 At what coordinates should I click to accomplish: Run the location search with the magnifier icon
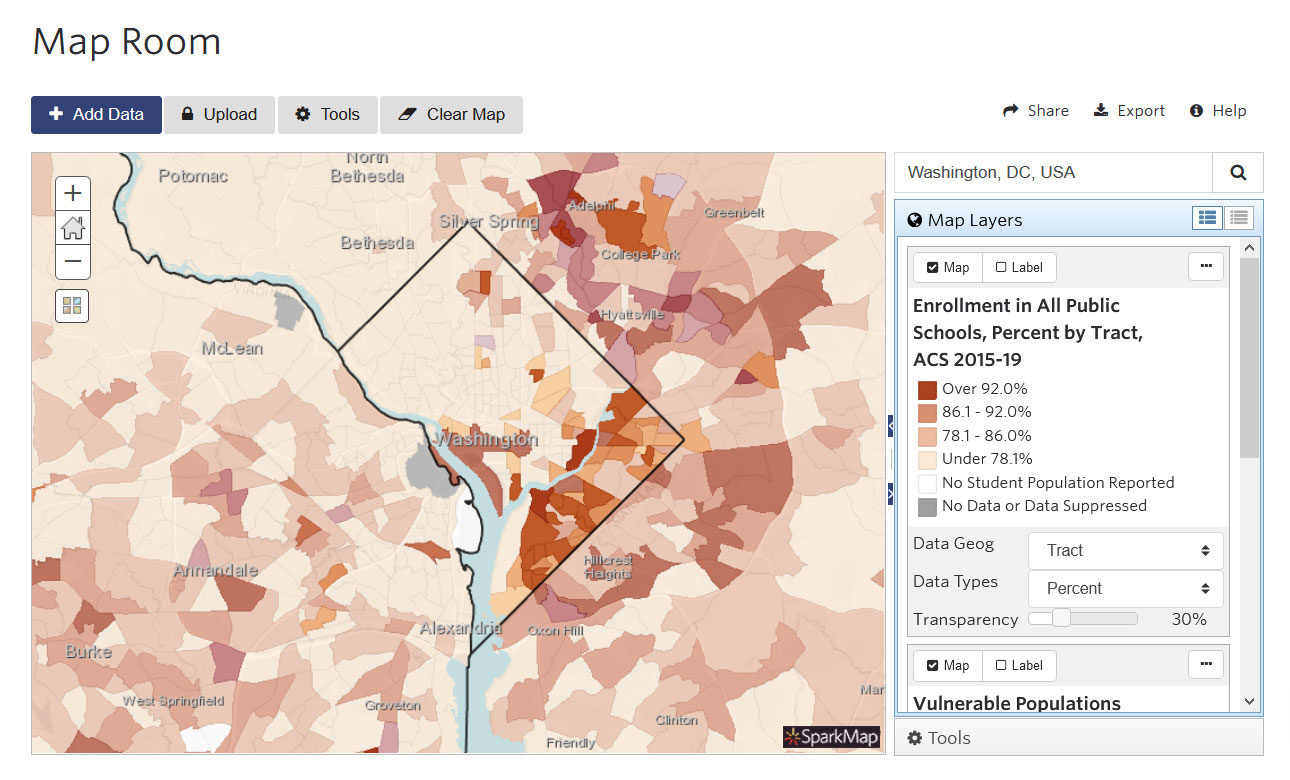(1237, 172)
